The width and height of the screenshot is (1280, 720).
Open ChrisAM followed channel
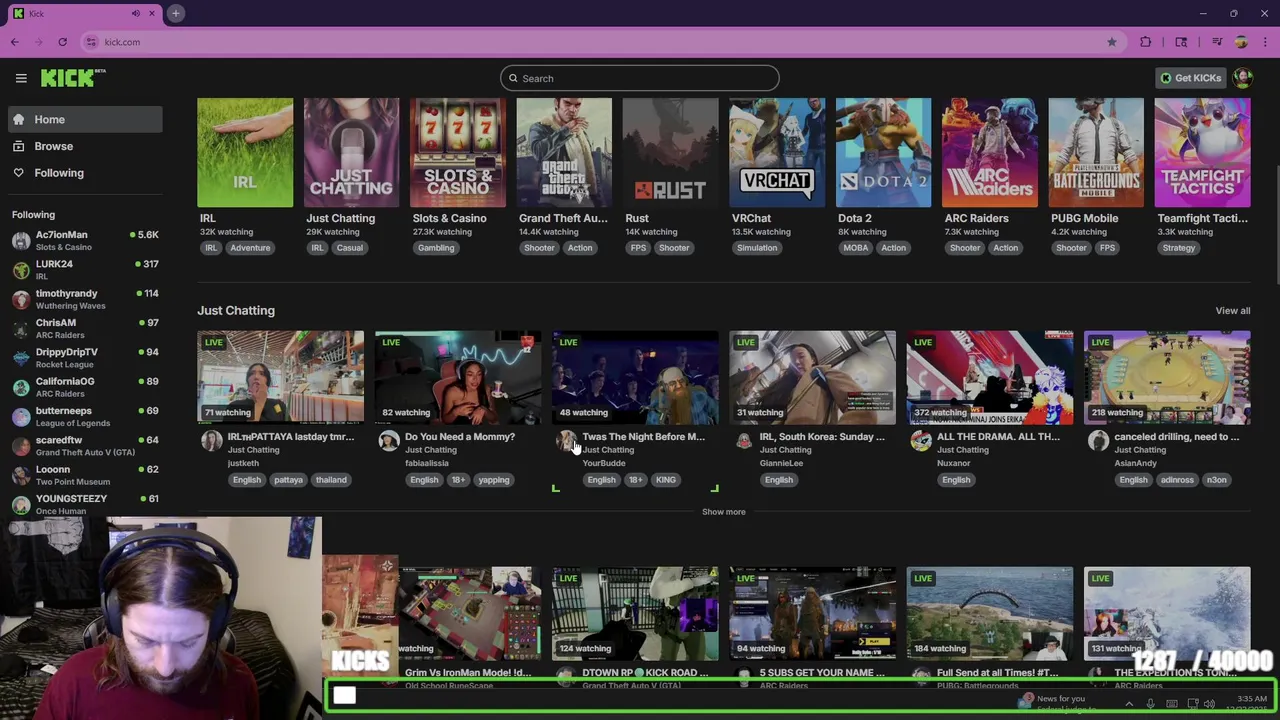click(85, 328)
